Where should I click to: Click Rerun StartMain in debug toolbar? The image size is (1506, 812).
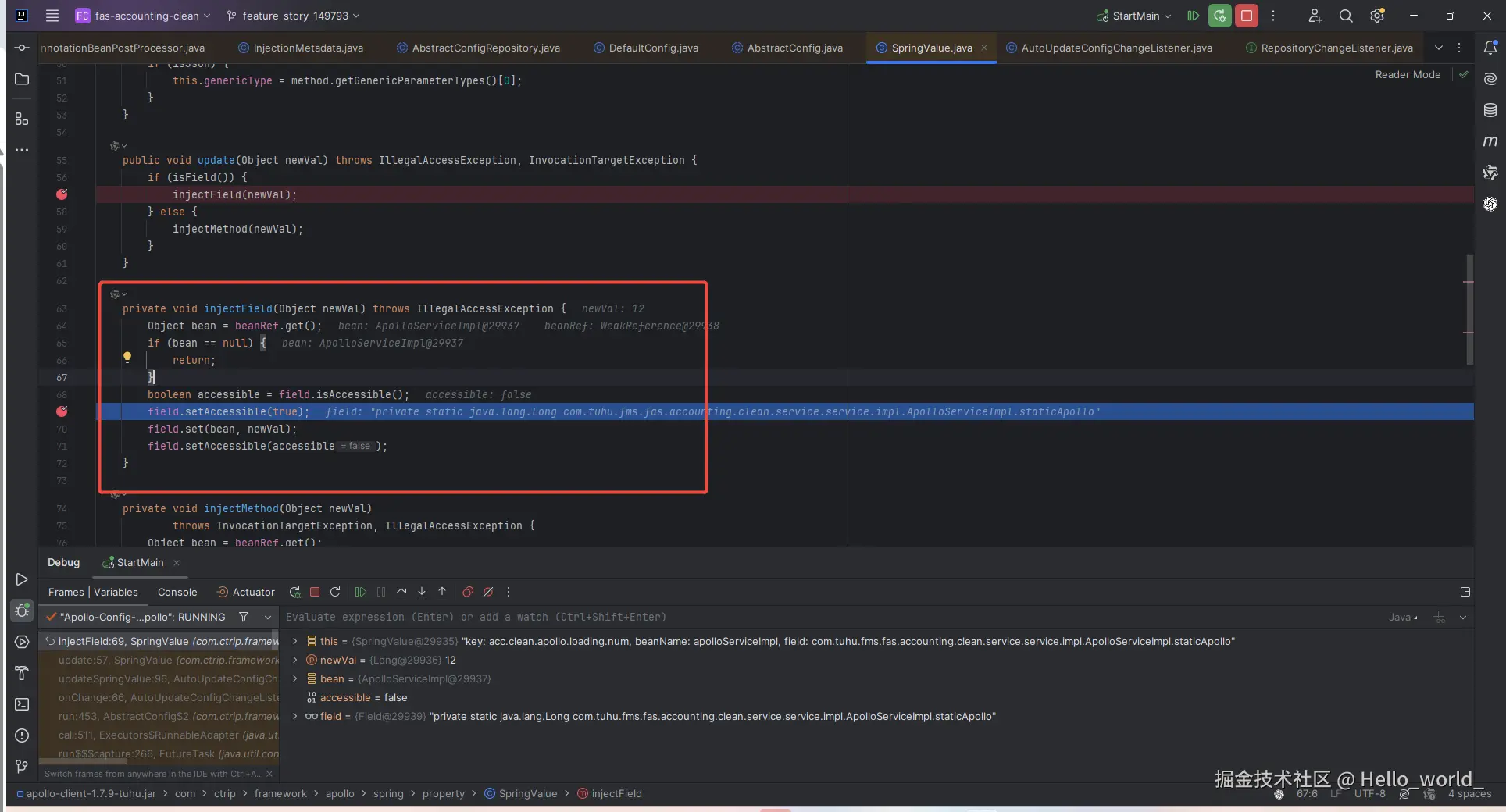[294, 592]
